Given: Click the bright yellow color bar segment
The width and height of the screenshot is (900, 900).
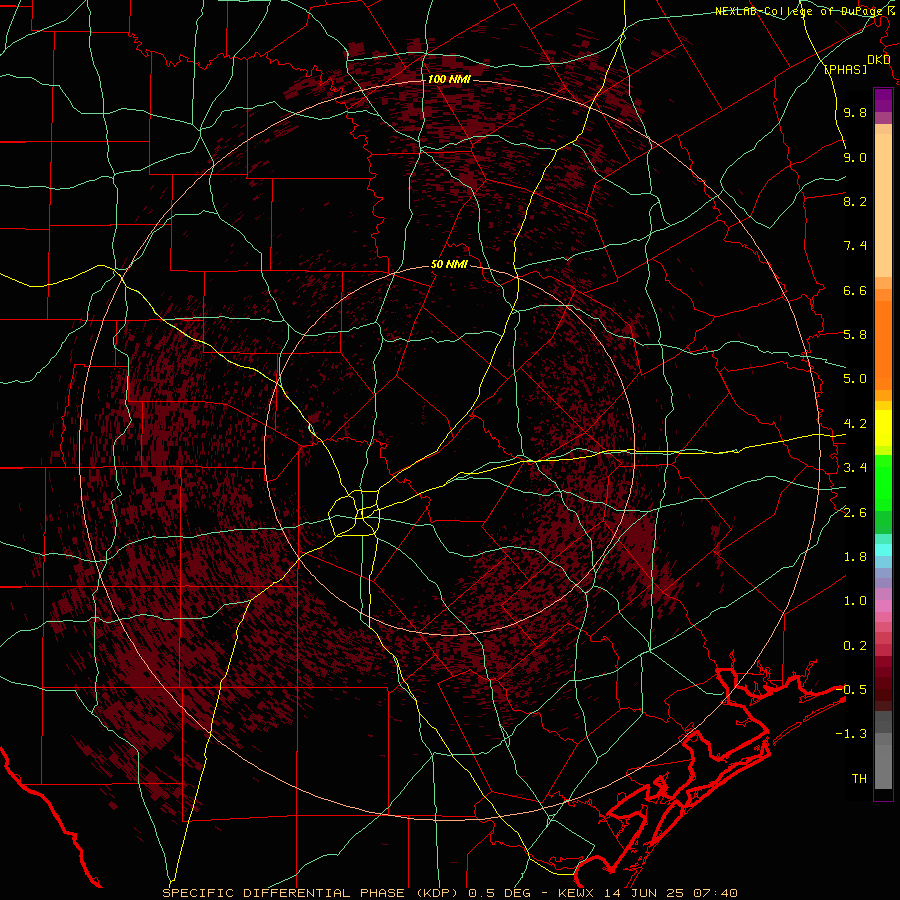Looking at the screenshot, I should coord(883,428).
